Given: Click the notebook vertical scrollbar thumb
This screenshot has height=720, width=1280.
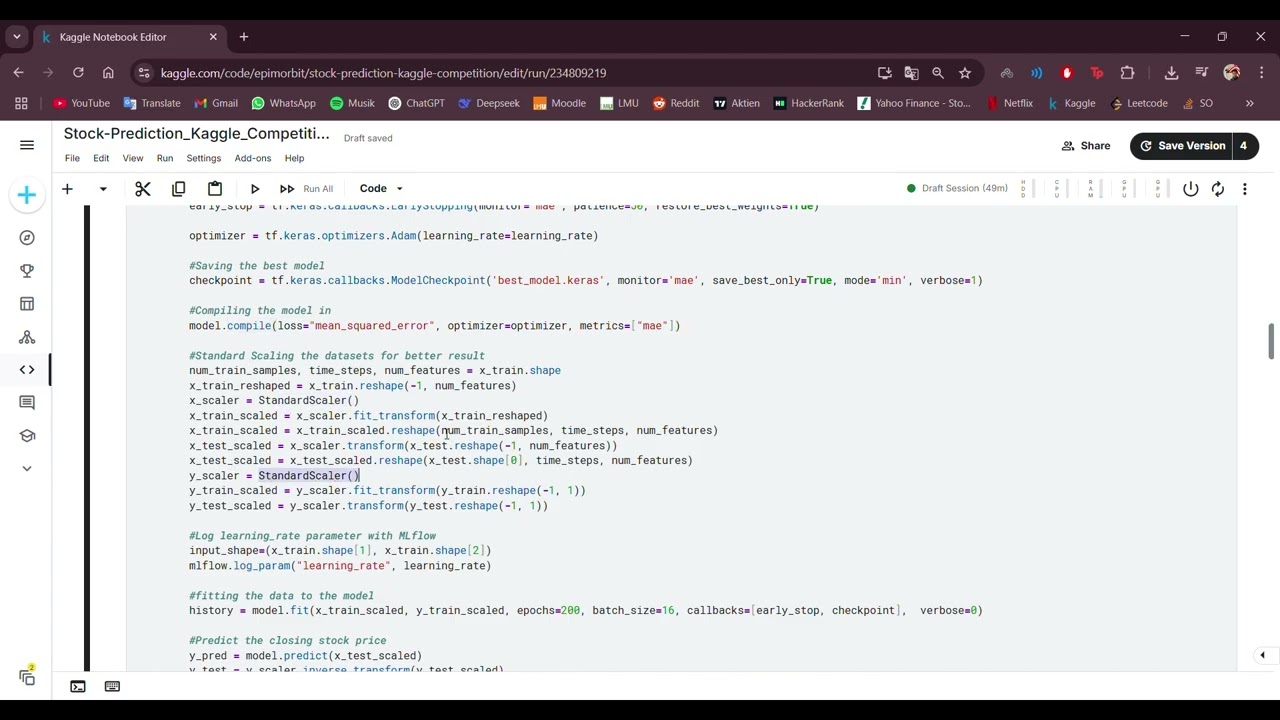Looking at the screenshot, I should [x=1271, y=340].
